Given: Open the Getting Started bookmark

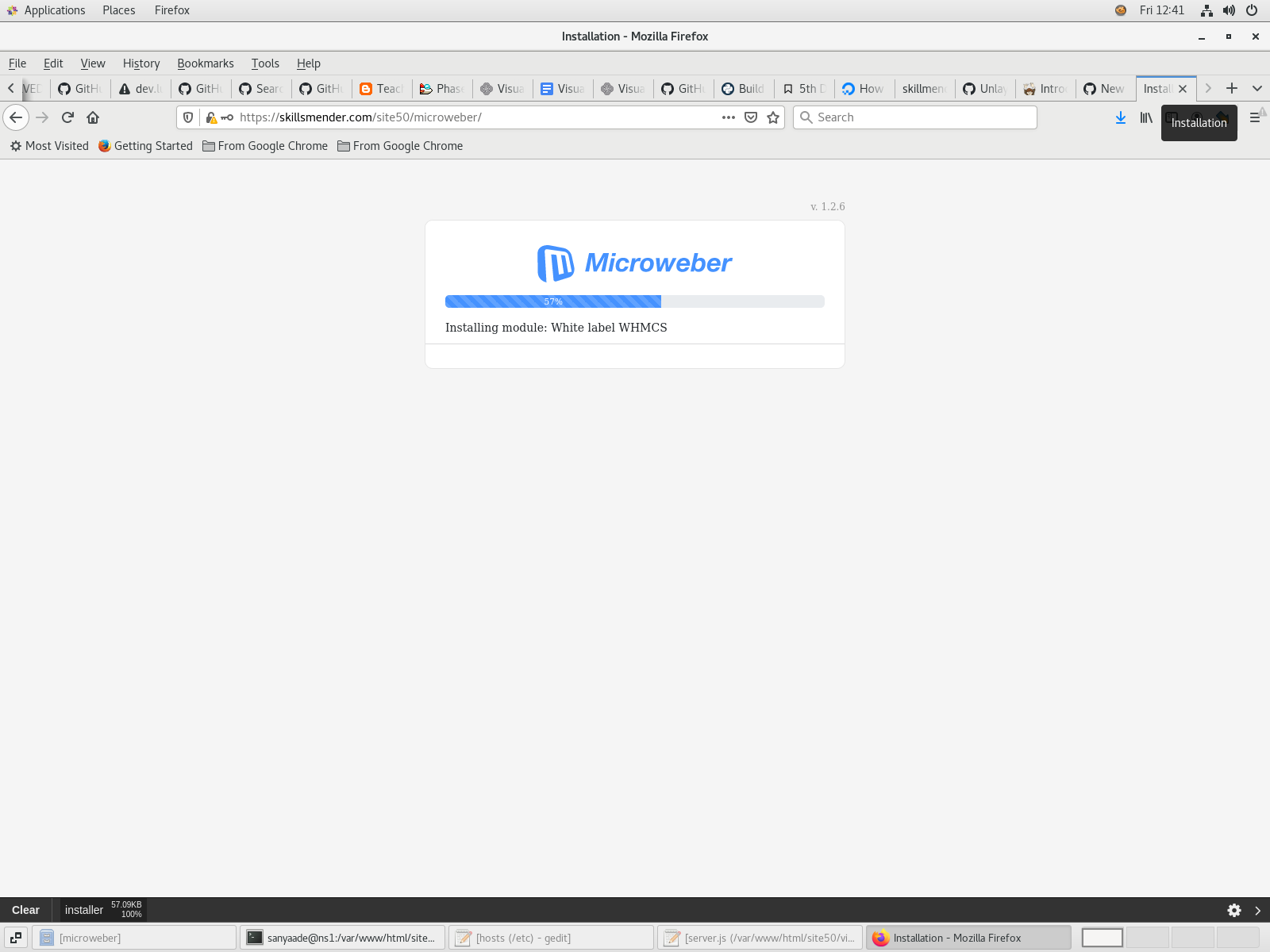Looking at the screenshot, I should [145, 146].
